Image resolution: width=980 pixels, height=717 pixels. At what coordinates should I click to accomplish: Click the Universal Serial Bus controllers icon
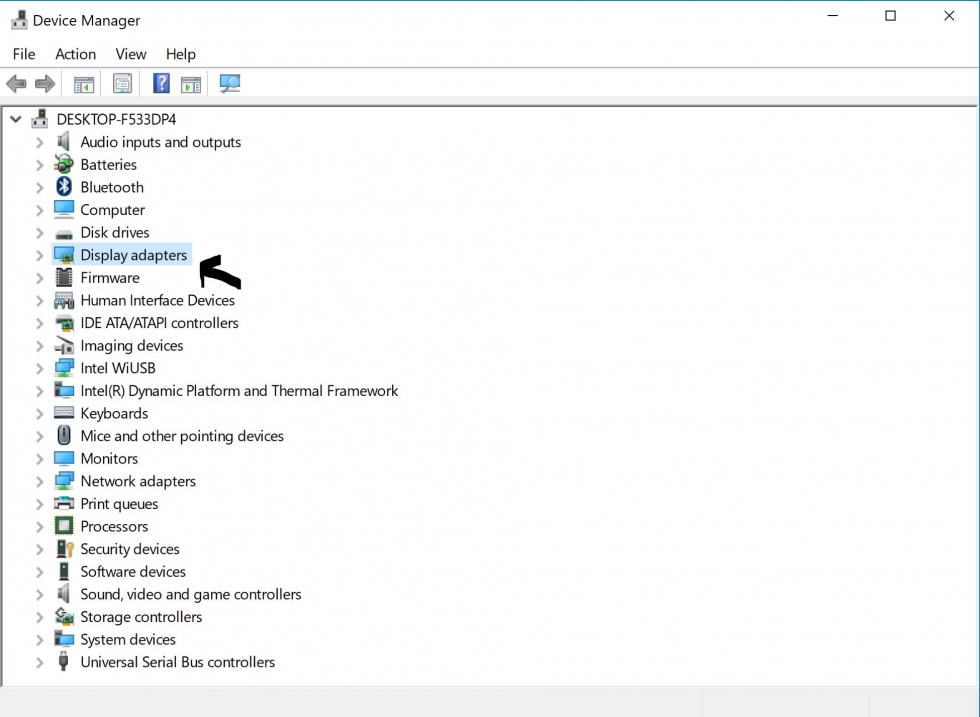coord(63,661)
